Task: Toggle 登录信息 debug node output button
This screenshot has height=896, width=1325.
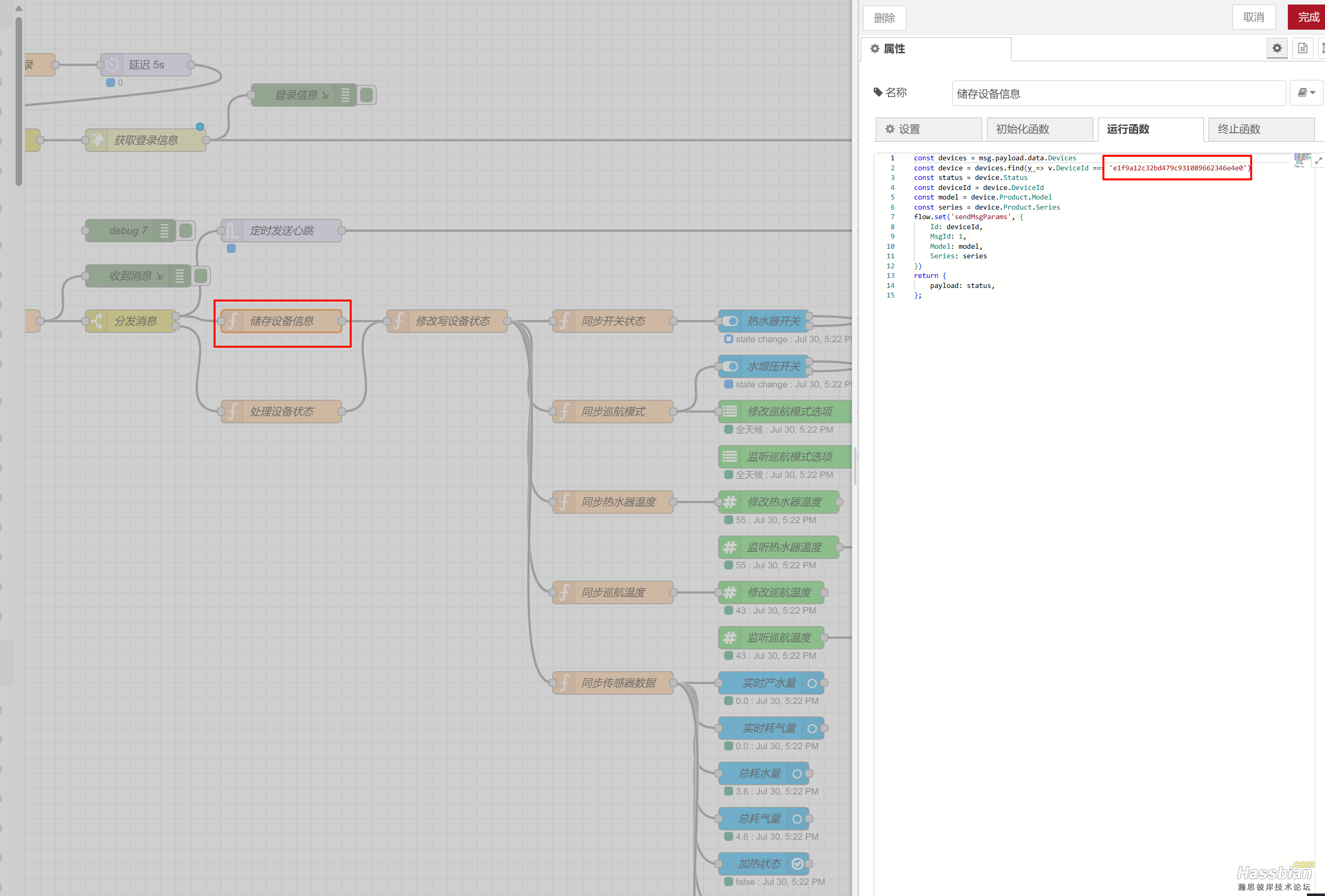Action: 367,94
